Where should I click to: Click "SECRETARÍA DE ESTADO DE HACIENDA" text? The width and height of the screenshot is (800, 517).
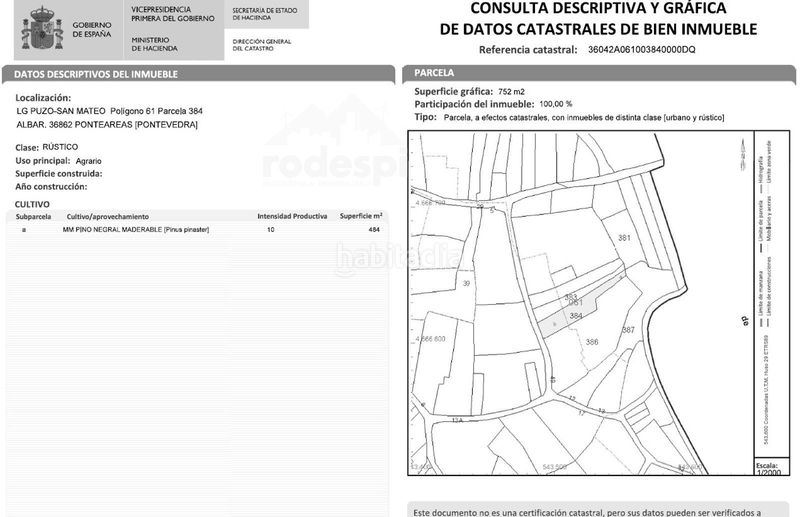(x=265, y=14)
